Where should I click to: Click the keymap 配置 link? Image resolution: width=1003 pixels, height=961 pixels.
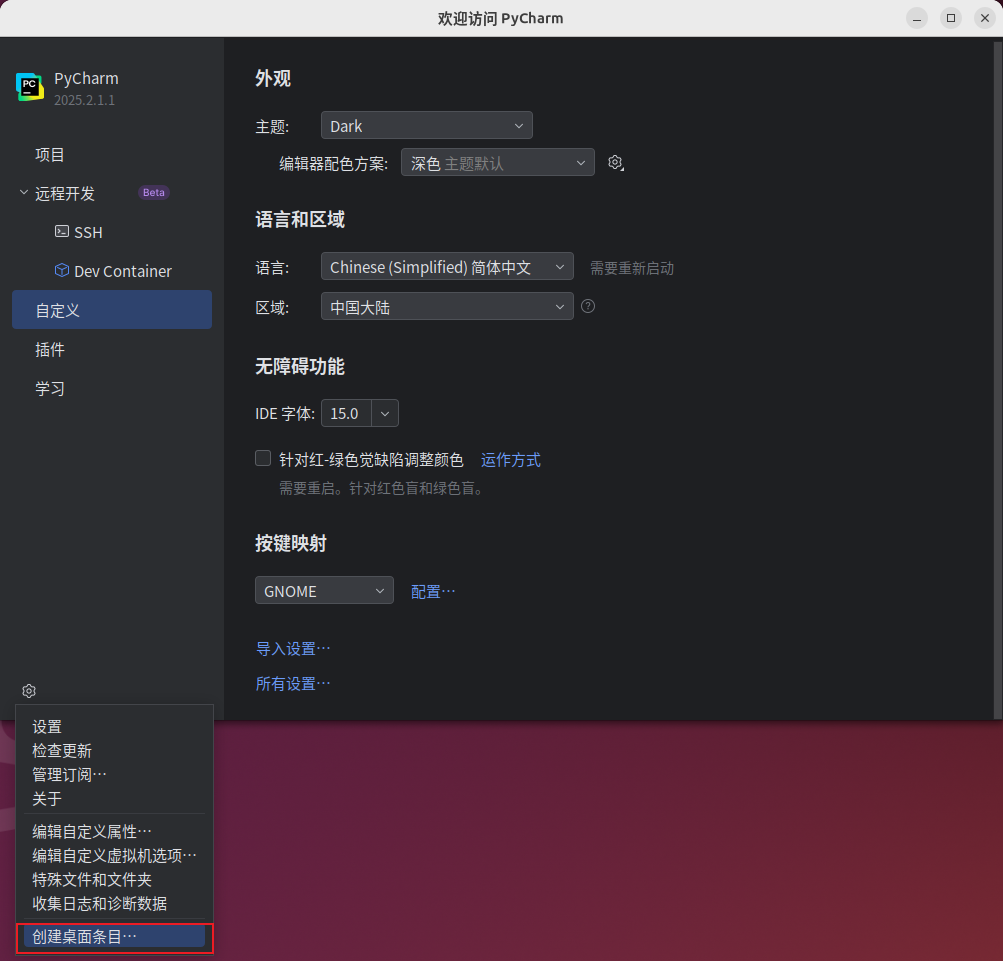pos(432,591)
